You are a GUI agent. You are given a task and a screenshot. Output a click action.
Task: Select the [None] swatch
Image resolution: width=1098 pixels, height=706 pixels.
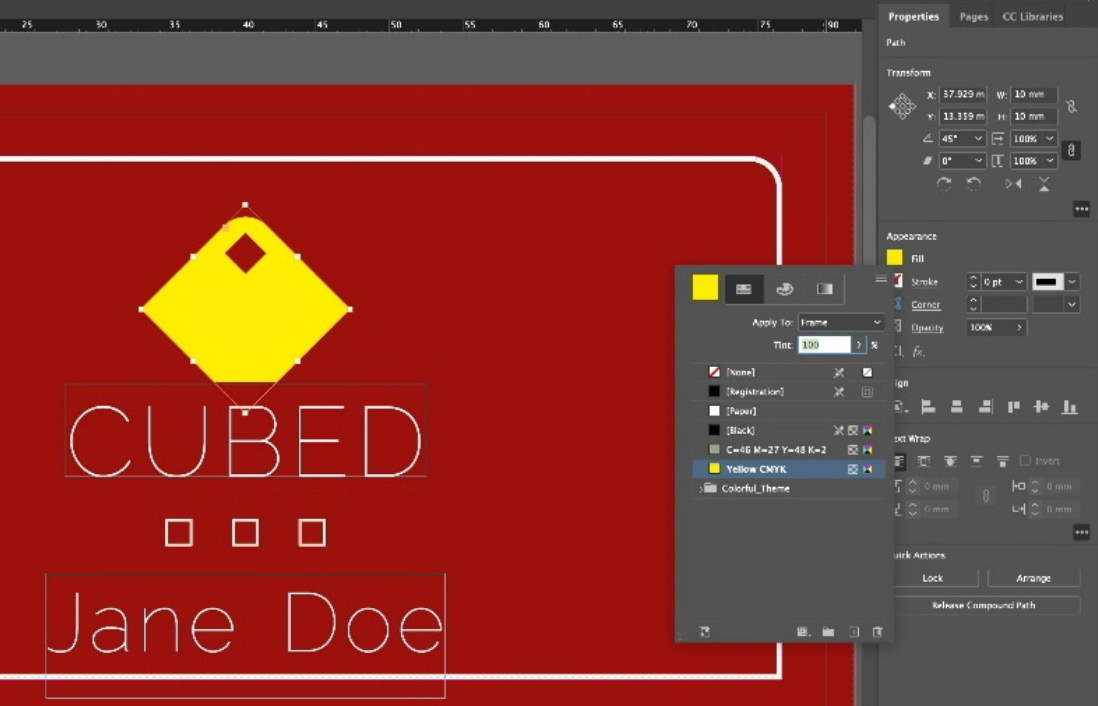[x=788, y=372]
